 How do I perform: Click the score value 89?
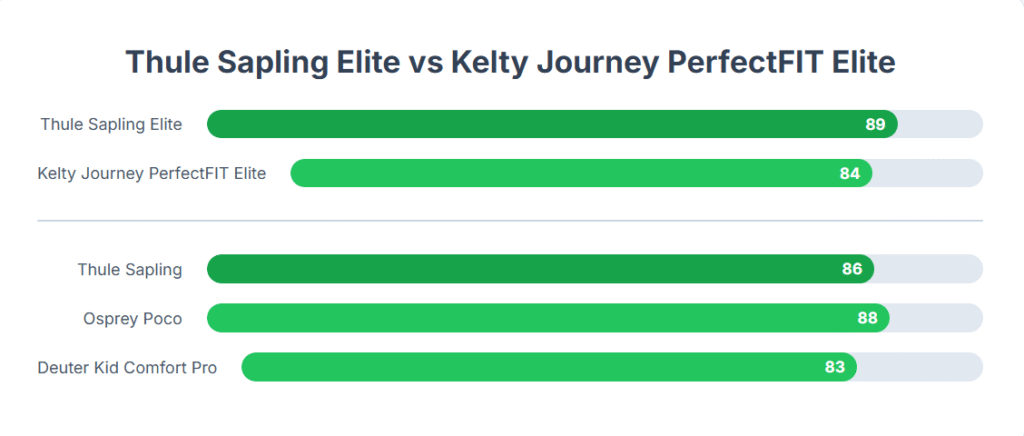tap(875, 125)
